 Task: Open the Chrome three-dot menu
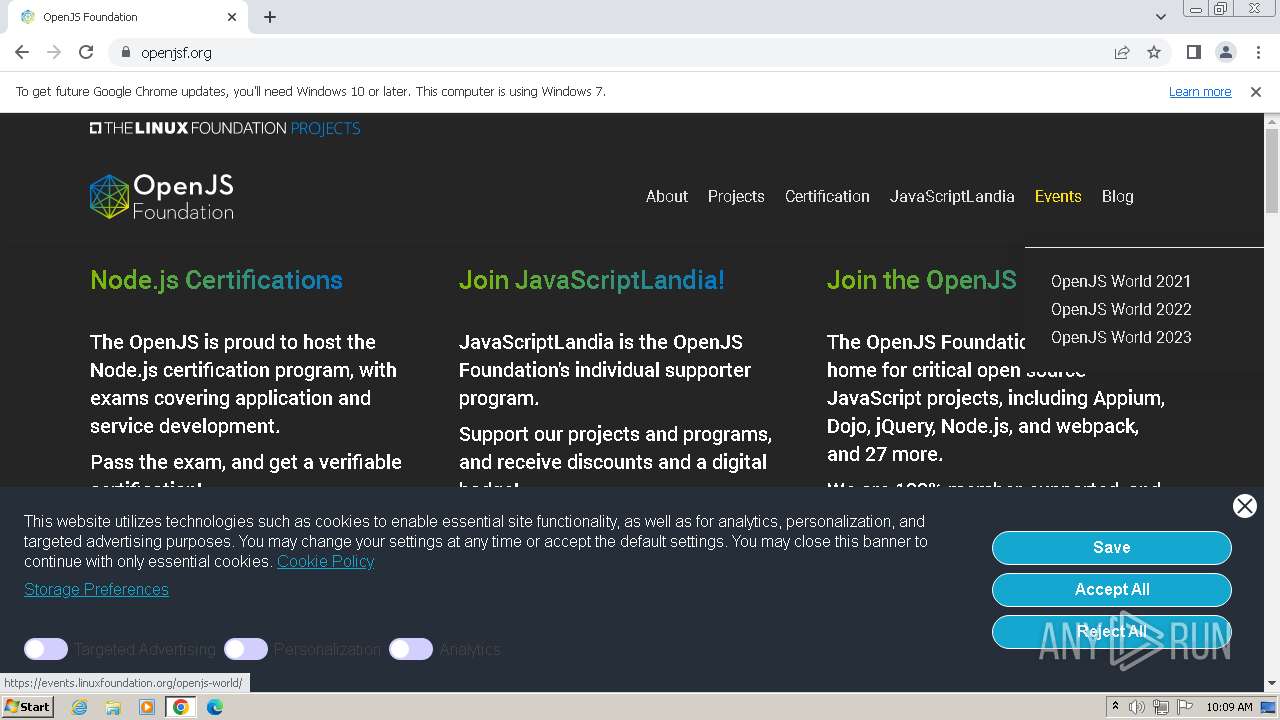(1257, 53)
